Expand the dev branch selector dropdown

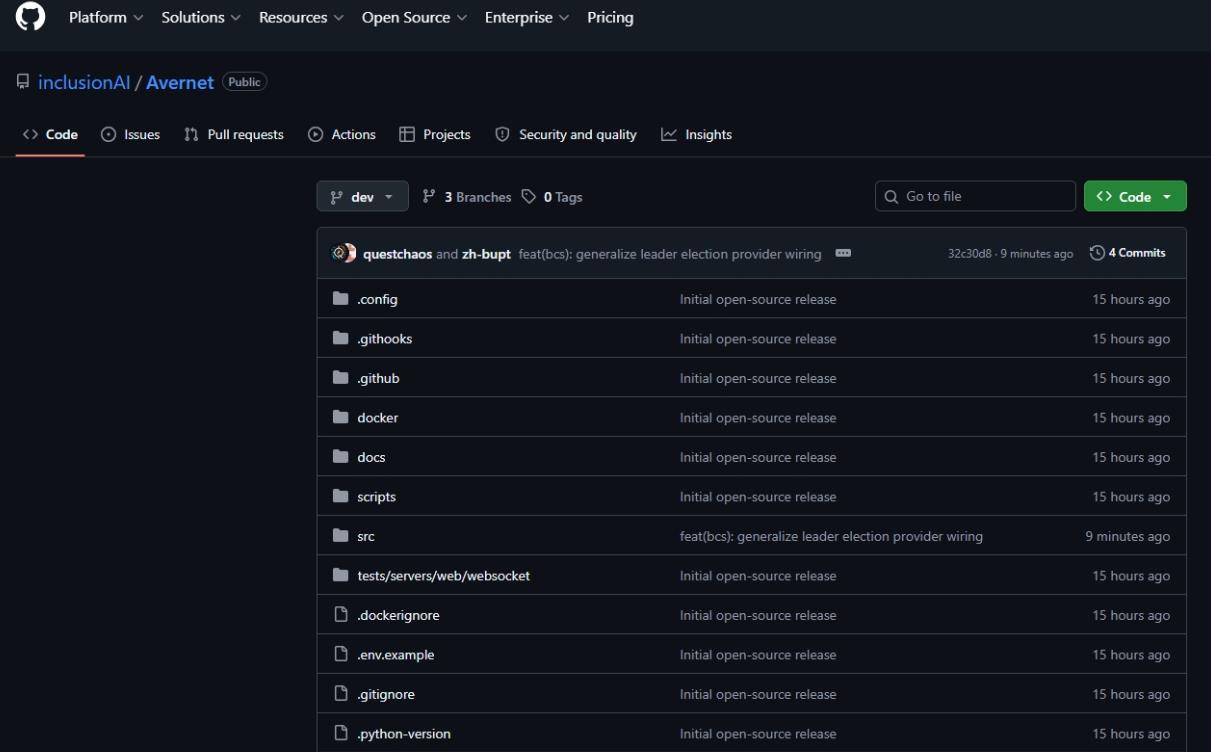pyautogui.click(x=362, y=197)
